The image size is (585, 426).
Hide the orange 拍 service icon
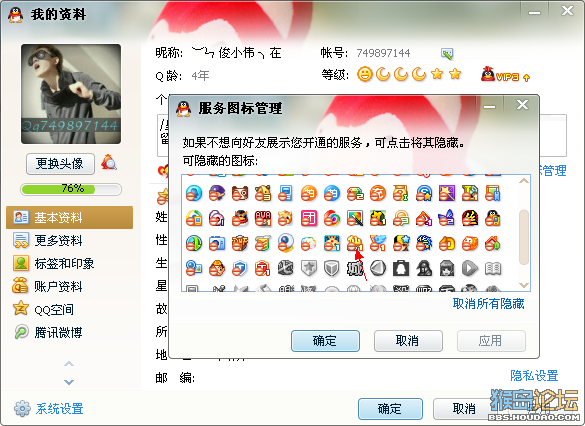[309, 193]
